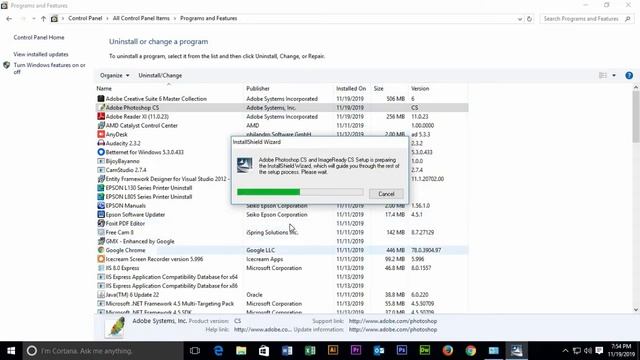Click the address bar history dropdown arrow
The width and height of the screenshot is (640, 360).
[520, 19]
